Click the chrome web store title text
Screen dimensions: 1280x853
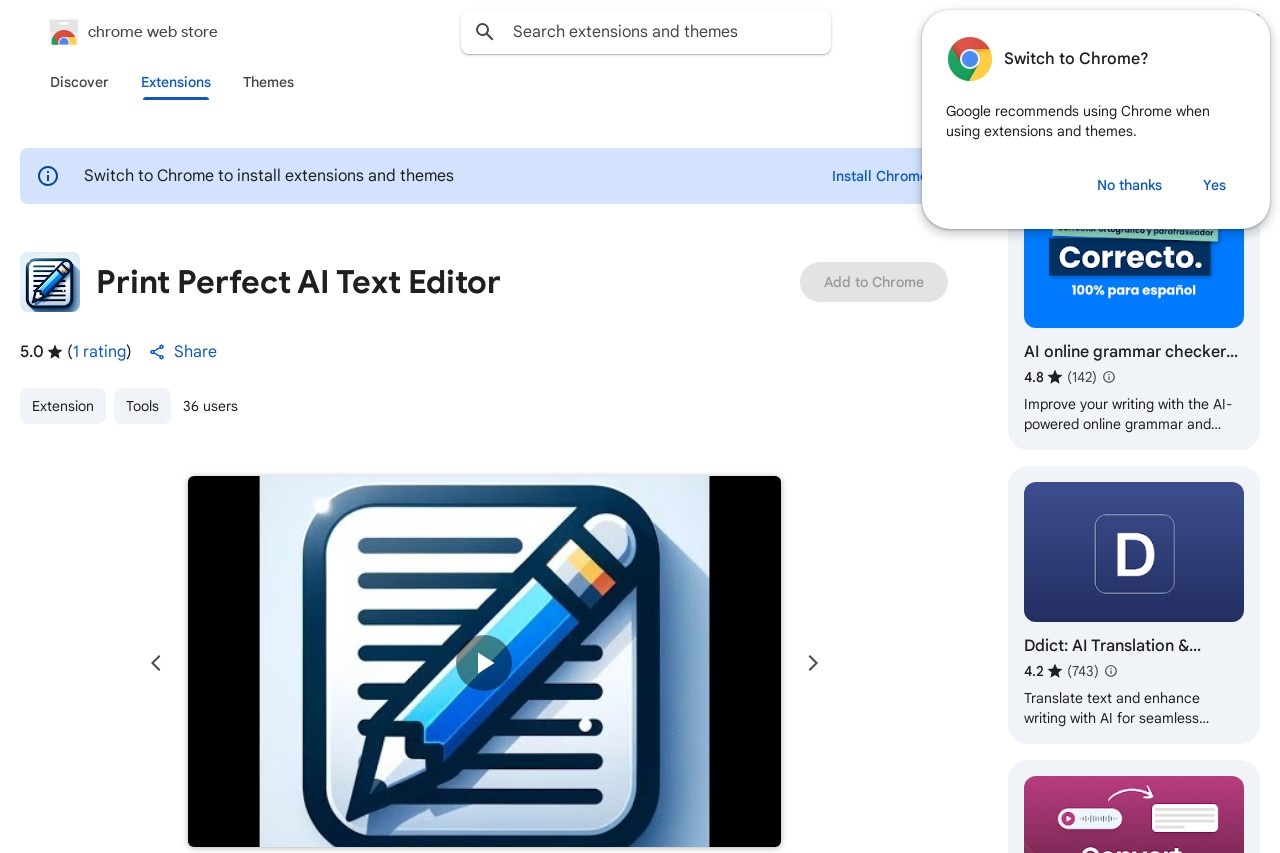click(152, 32)
